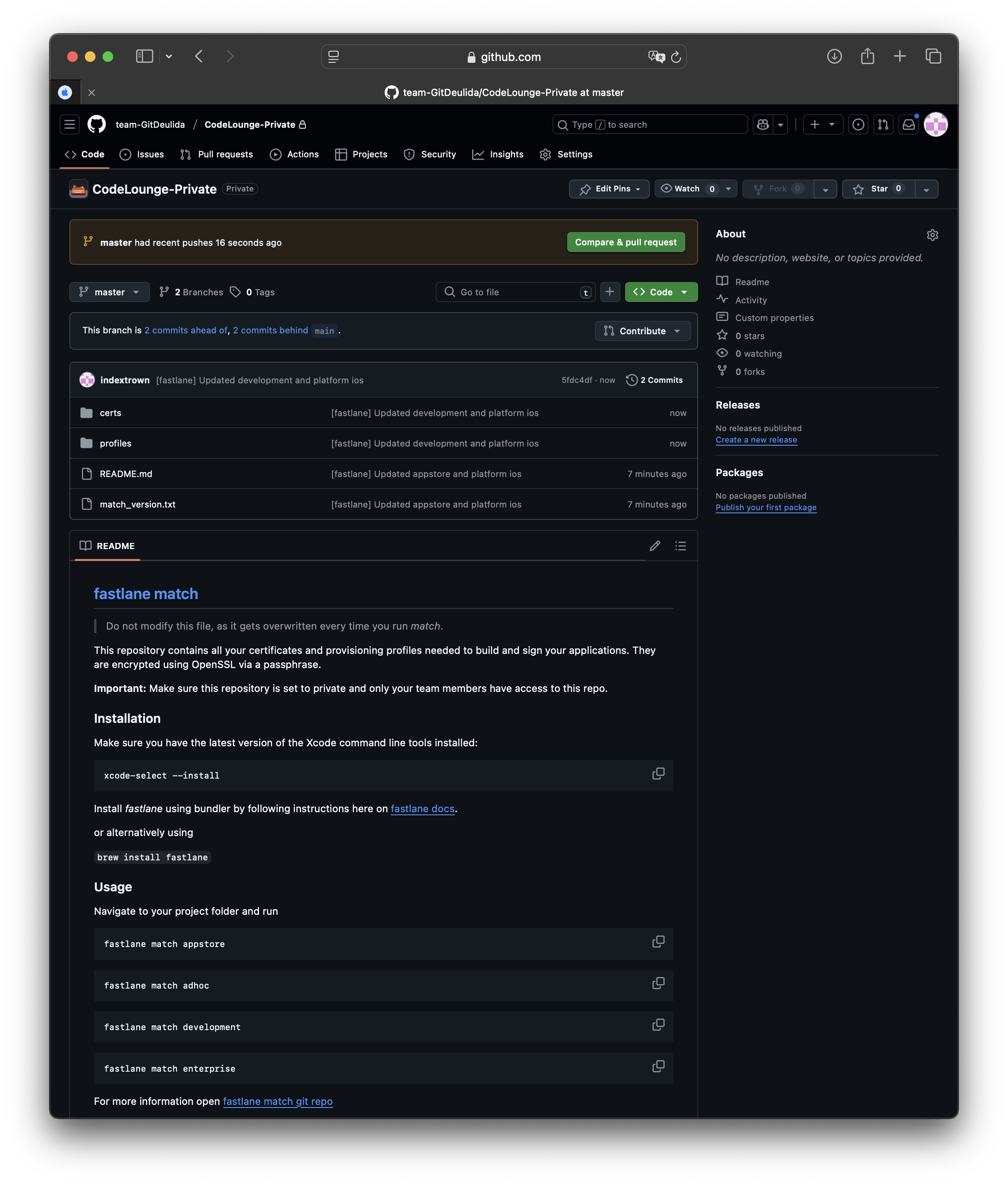
Task: Copy the fastlane match development command
Action: pos(658,1025)
